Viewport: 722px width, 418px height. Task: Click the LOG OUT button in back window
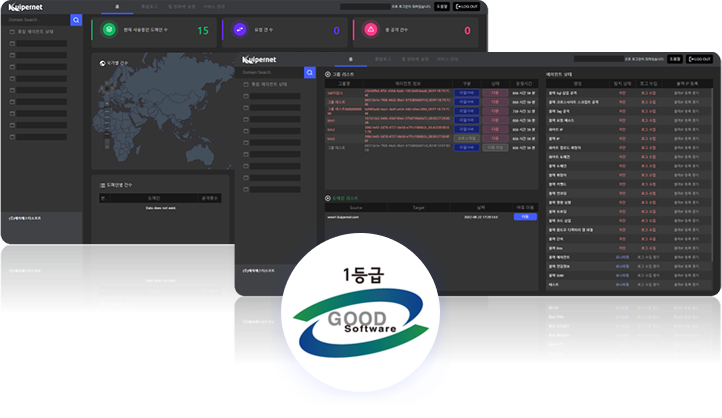466,6
